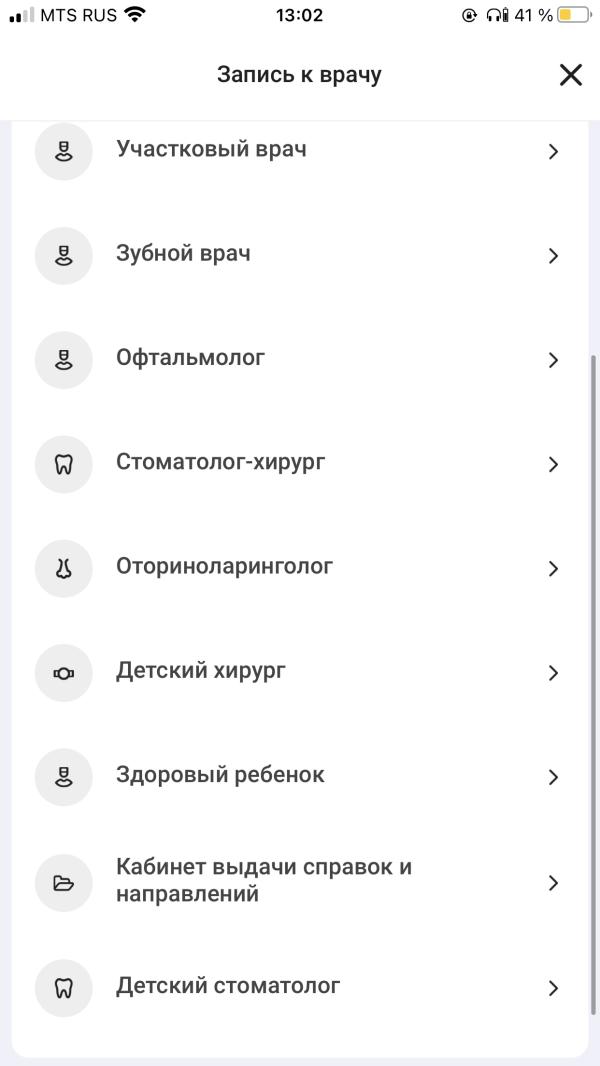Close the Запись к врачу screen
The width and height of the screenshot is (600, 1066).
coord(571,75)
